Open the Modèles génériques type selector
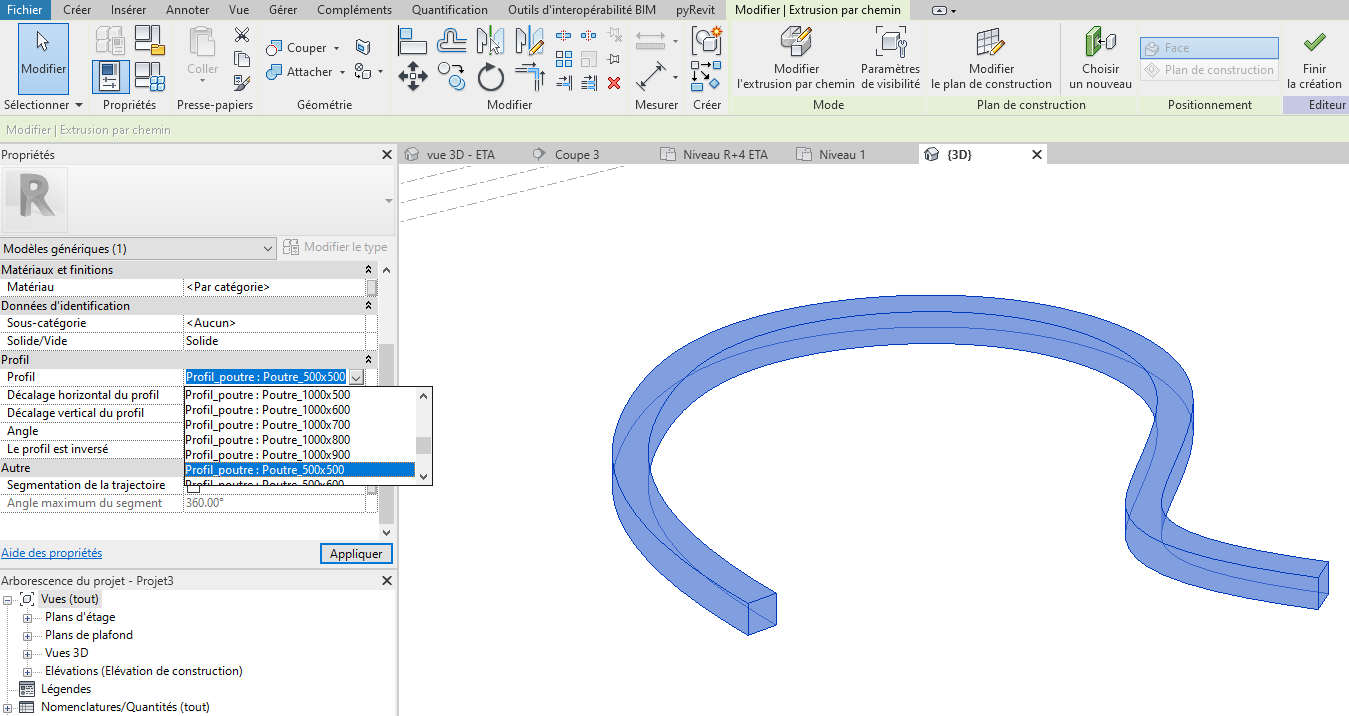 point(138,249)
